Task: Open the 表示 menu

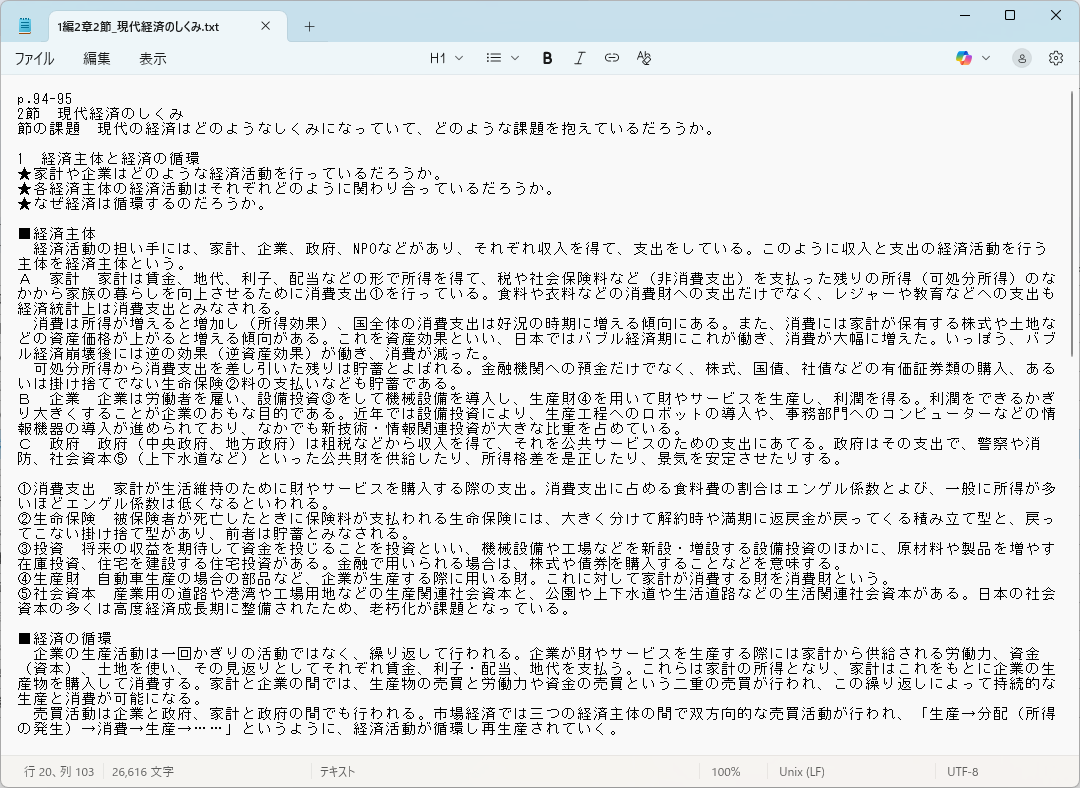Action: click(153, 59)
